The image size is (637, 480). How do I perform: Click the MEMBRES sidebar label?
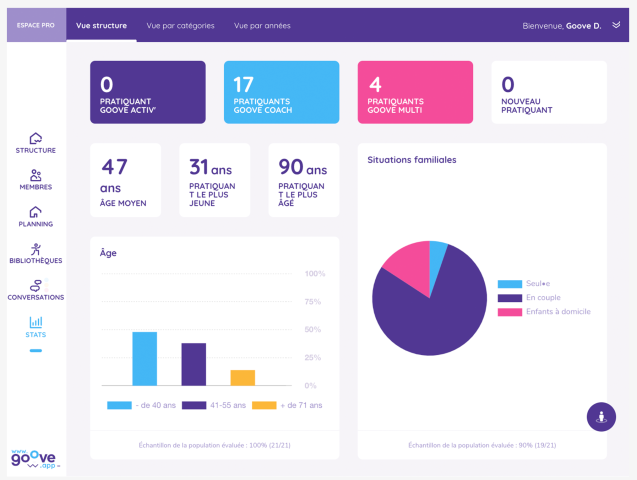36,187
